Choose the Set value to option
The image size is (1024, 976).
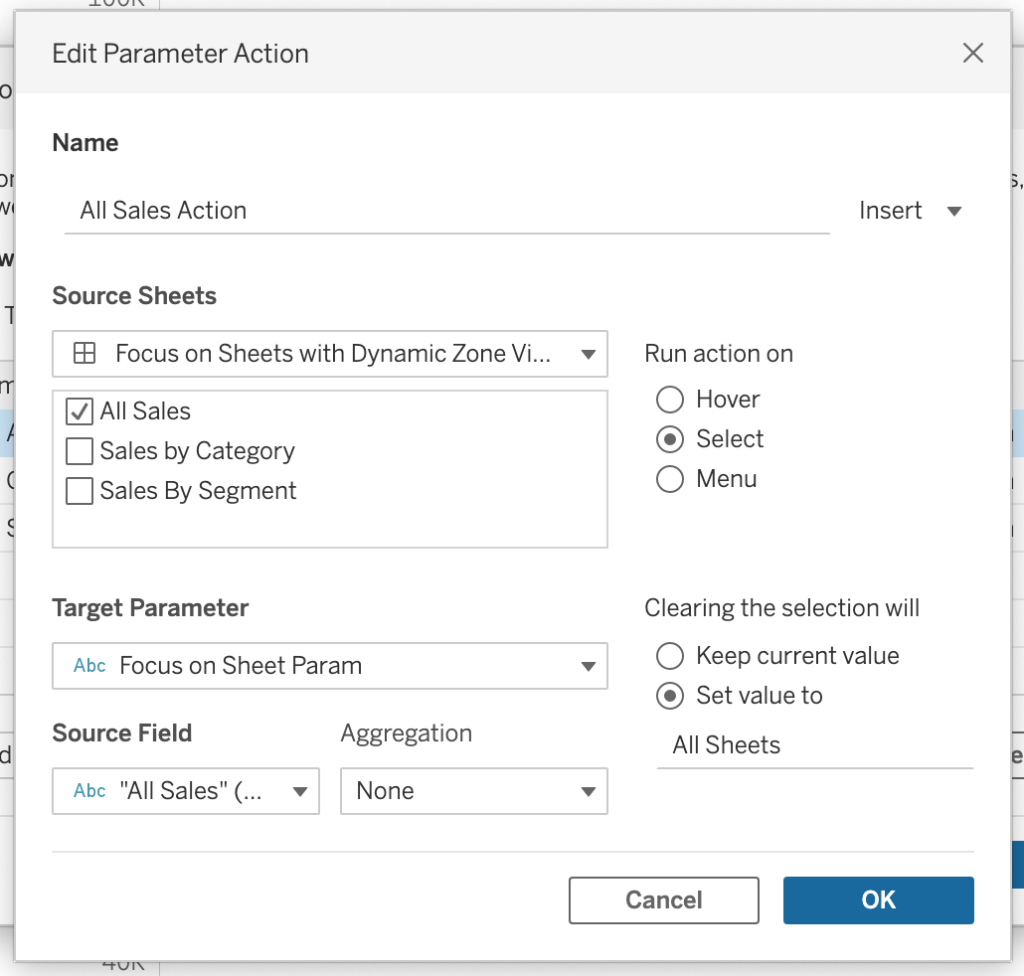[670, 696]
